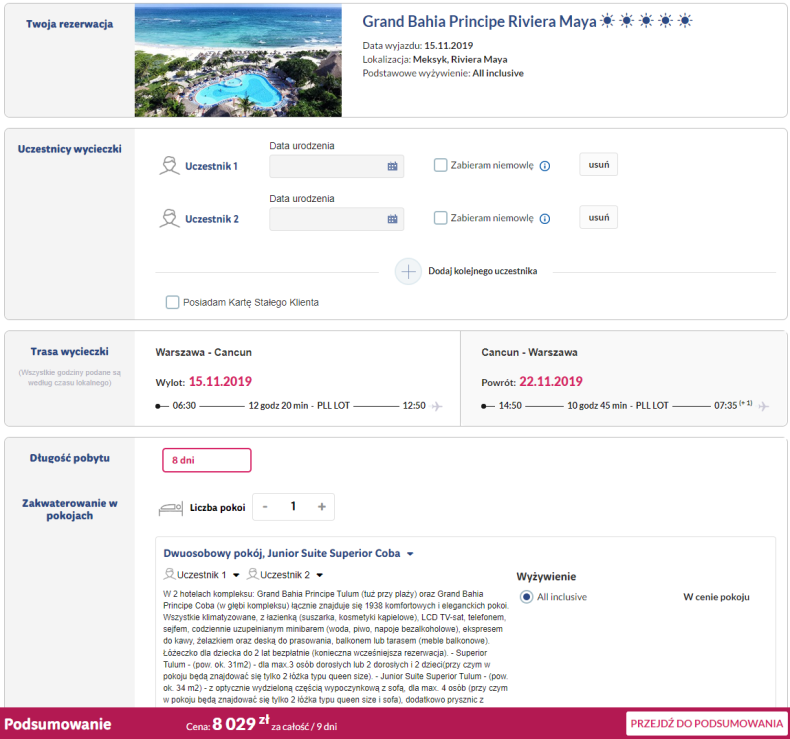Focus Uczestnik 2 Data urodzenia field
790x739 pixels.
(x=337, y=219)
